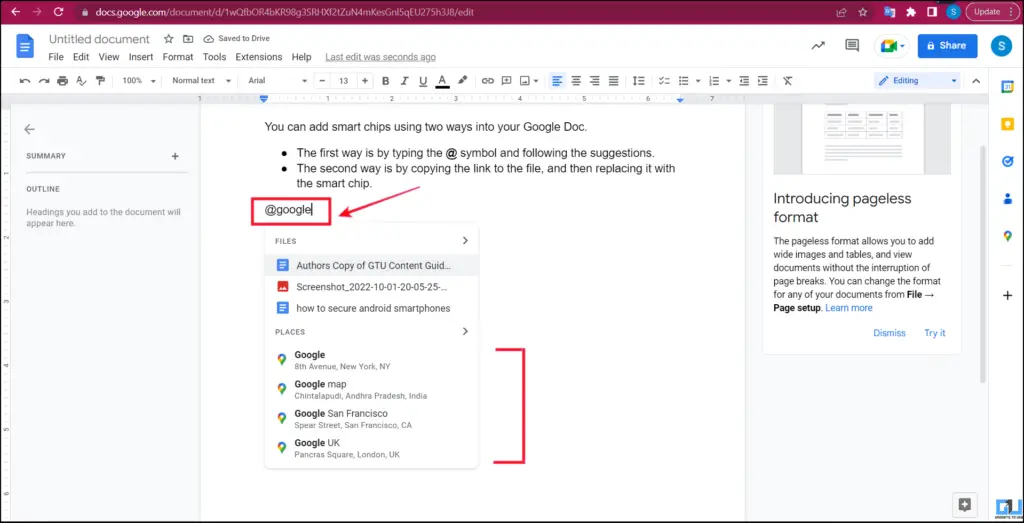Open the Editing mode dropdown

point(917,81)
